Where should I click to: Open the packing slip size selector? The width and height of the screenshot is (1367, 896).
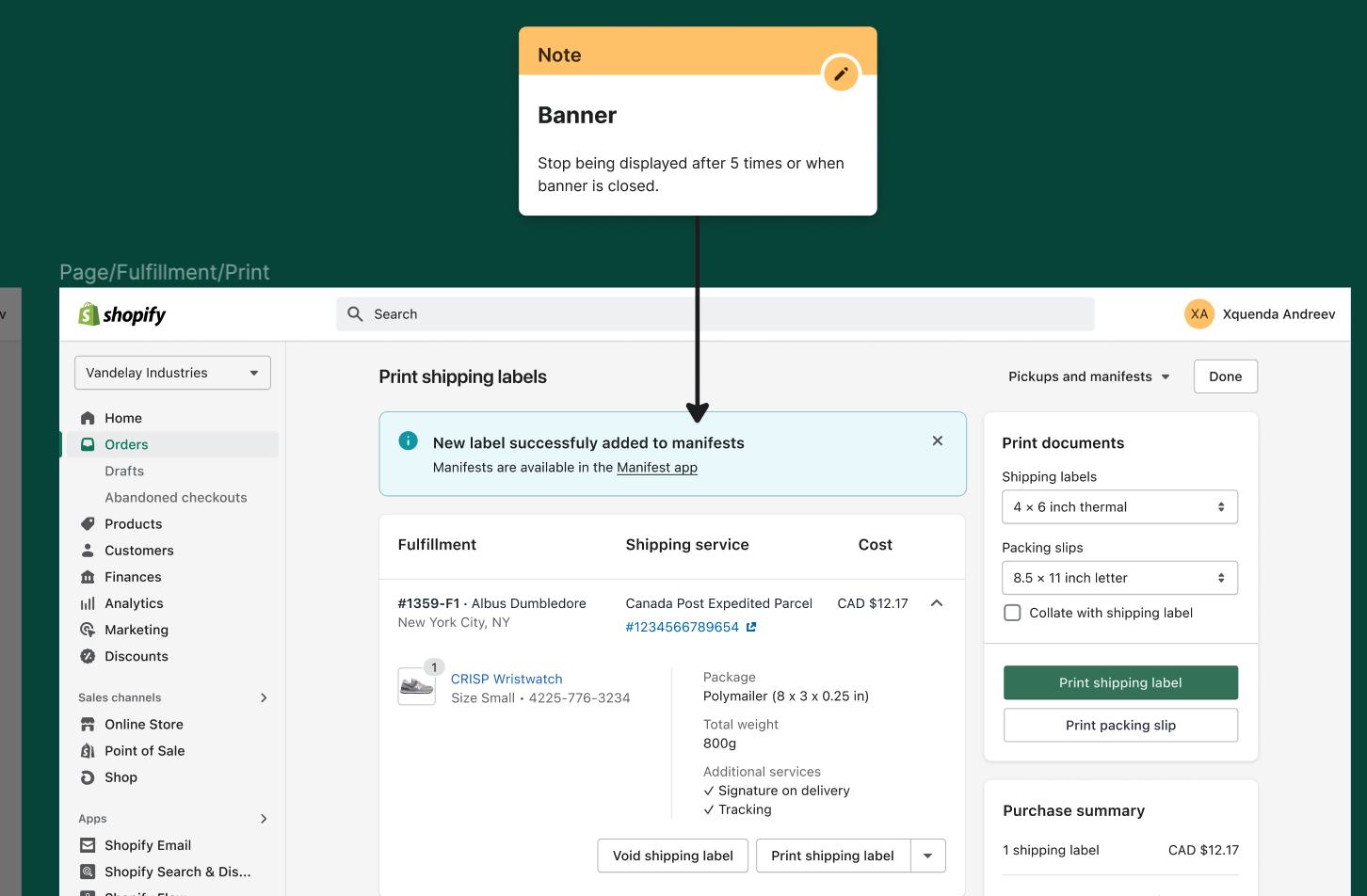(x=1119, y=577)
